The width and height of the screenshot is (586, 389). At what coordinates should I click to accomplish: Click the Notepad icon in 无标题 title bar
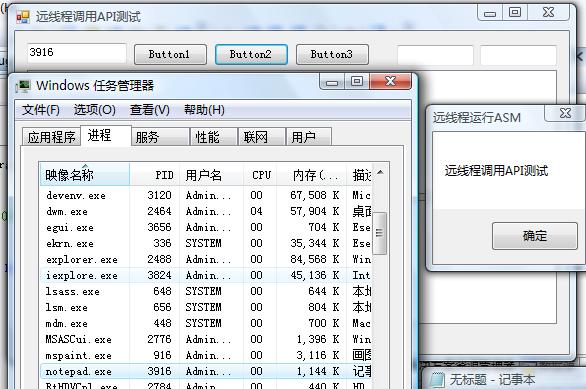pos(437,380)
